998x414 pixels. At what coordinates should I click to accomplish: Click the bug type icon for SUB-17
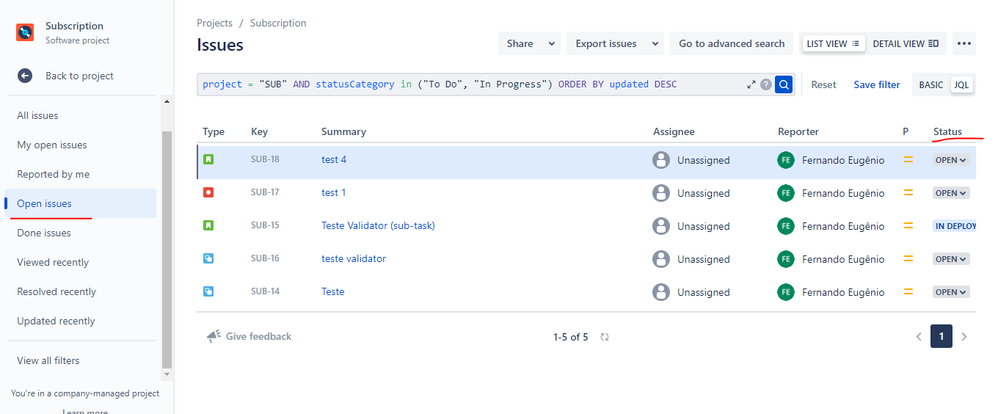tap(208, 192)
